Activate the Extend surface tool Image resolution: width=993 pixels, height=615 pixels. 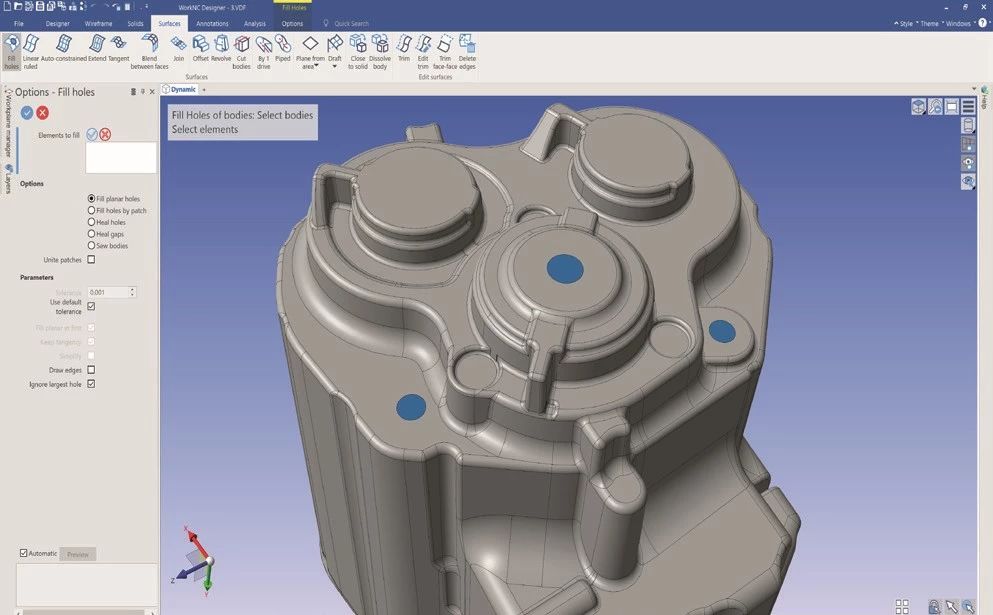[97, 49]
